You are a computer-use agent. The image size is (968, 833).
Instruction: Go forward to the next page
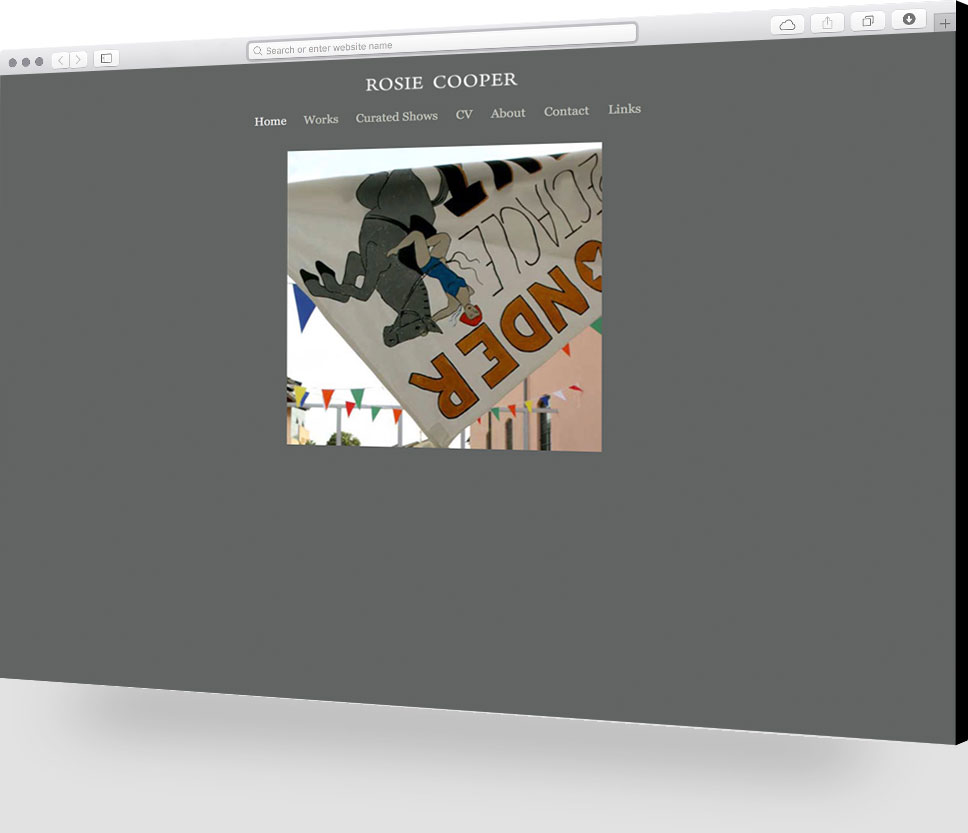78,60
